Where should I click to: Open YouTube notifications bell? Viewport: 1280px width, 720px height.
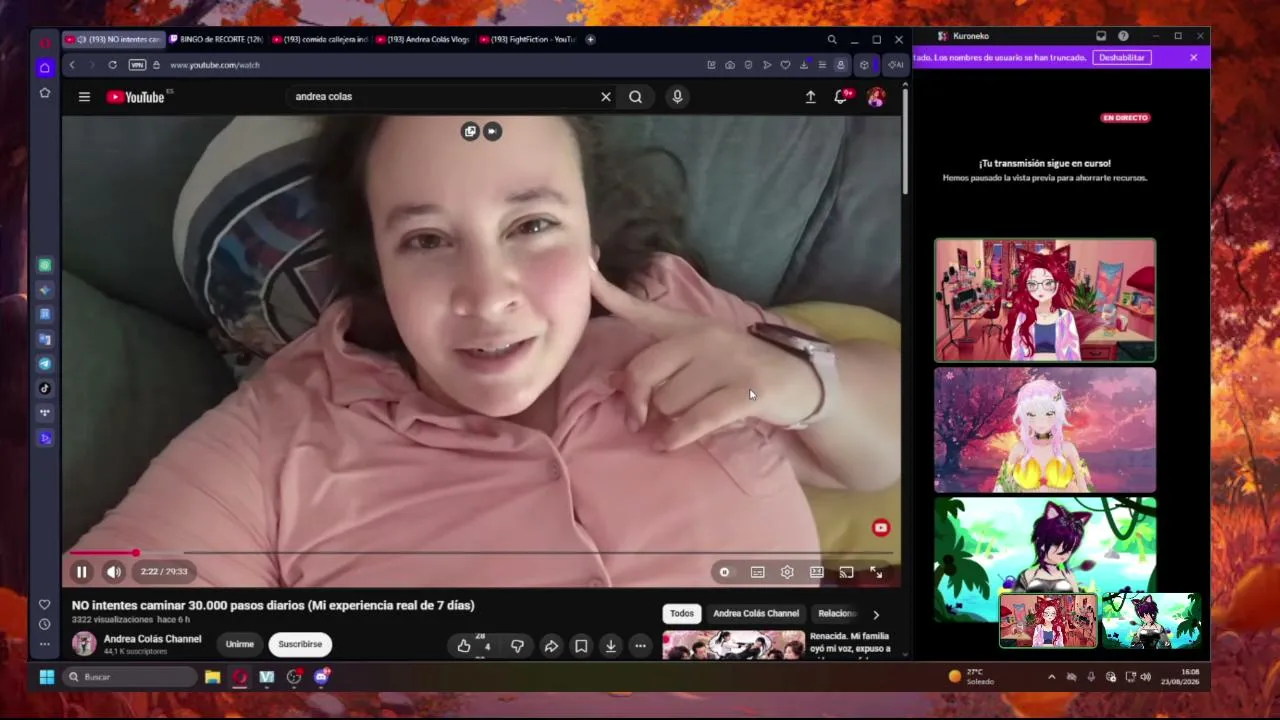click(x=841, y=97)
